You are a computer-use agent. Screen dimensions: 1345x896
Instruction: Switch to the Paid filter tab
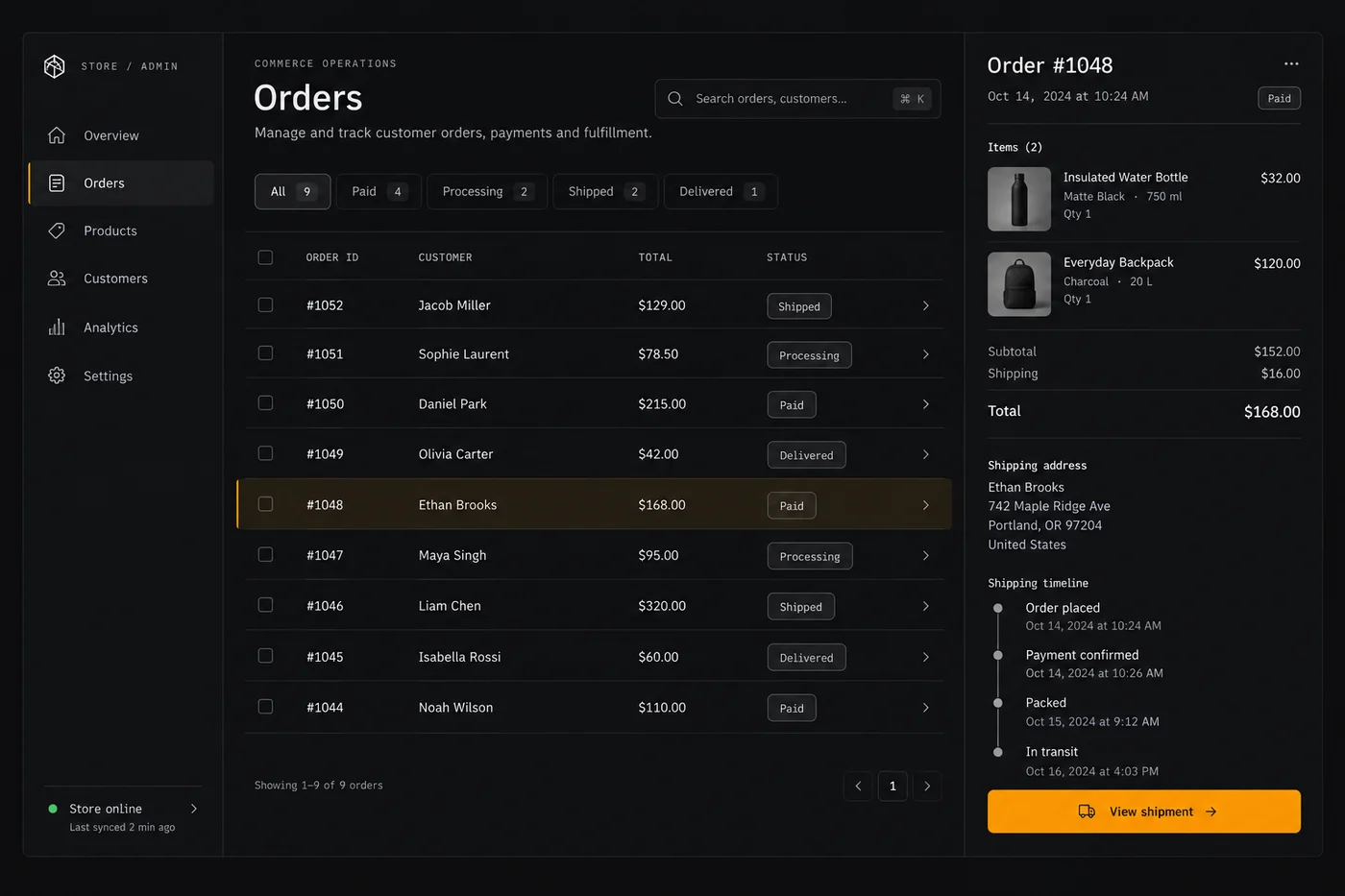[x=379, y=191]
